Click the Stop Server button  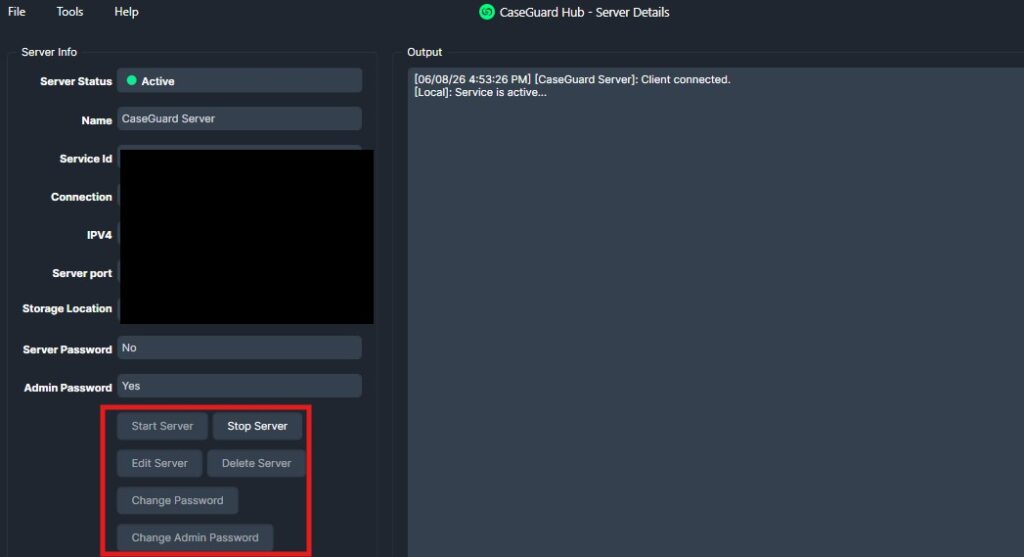point(257,426)
